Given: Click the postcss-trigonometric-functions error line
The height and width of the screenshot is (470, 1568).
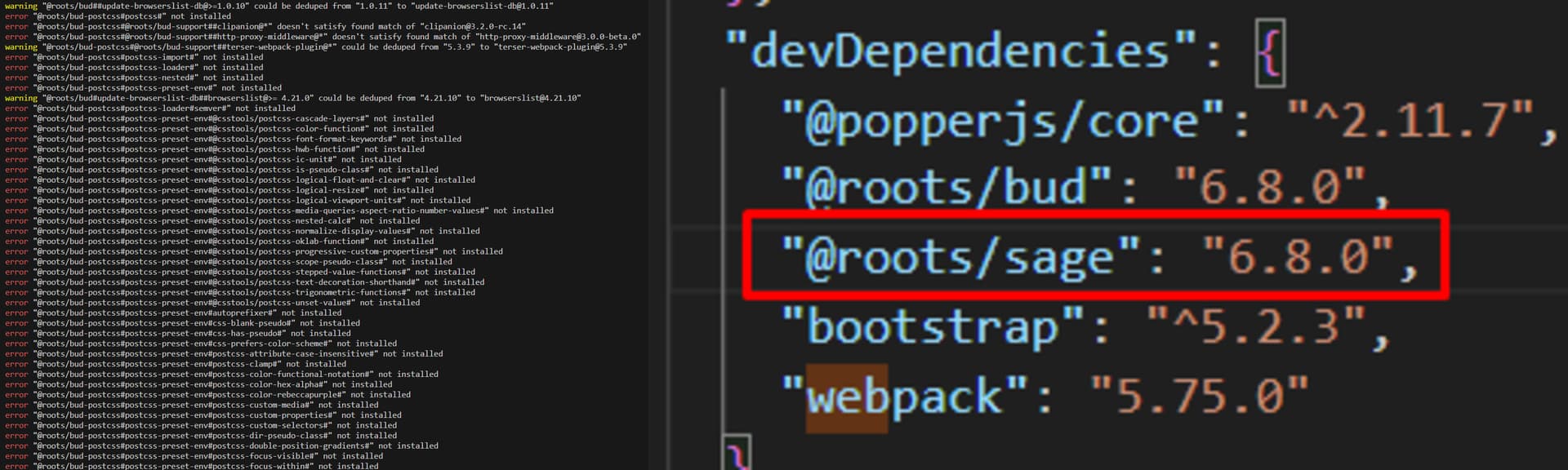Looking at the screenshot, I should (240, 292).
